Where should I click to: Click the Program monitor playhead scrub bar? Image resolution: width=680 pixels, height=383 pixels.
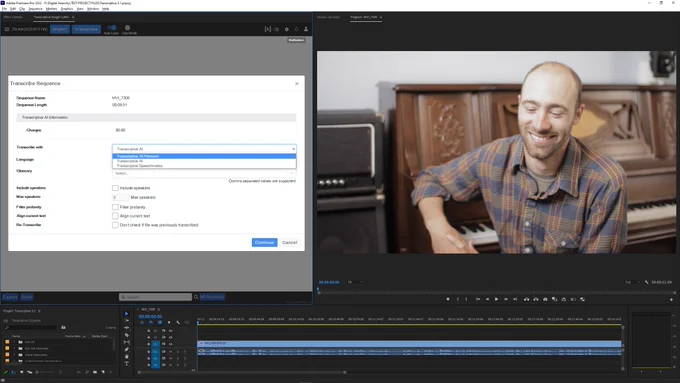497,291
